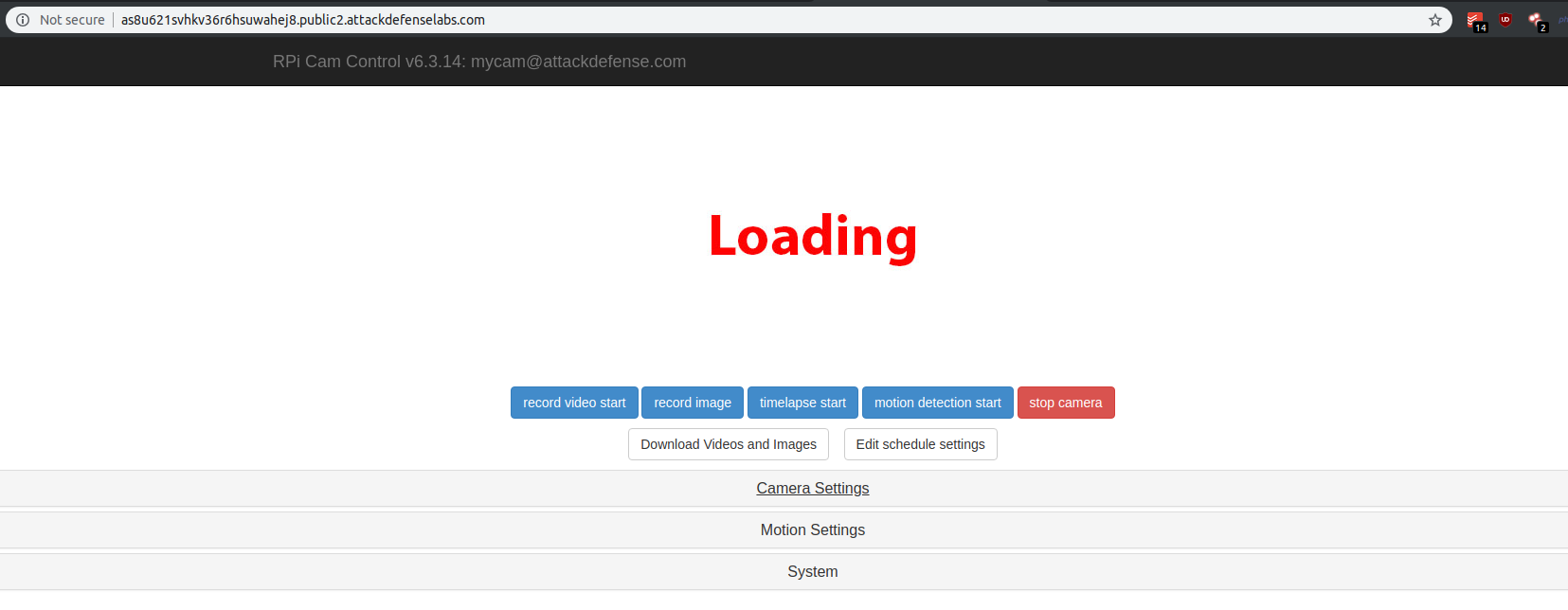Open the uBlock Origin extension
This screenshot has height=610, width=1568.
[x=1505, y=20]
